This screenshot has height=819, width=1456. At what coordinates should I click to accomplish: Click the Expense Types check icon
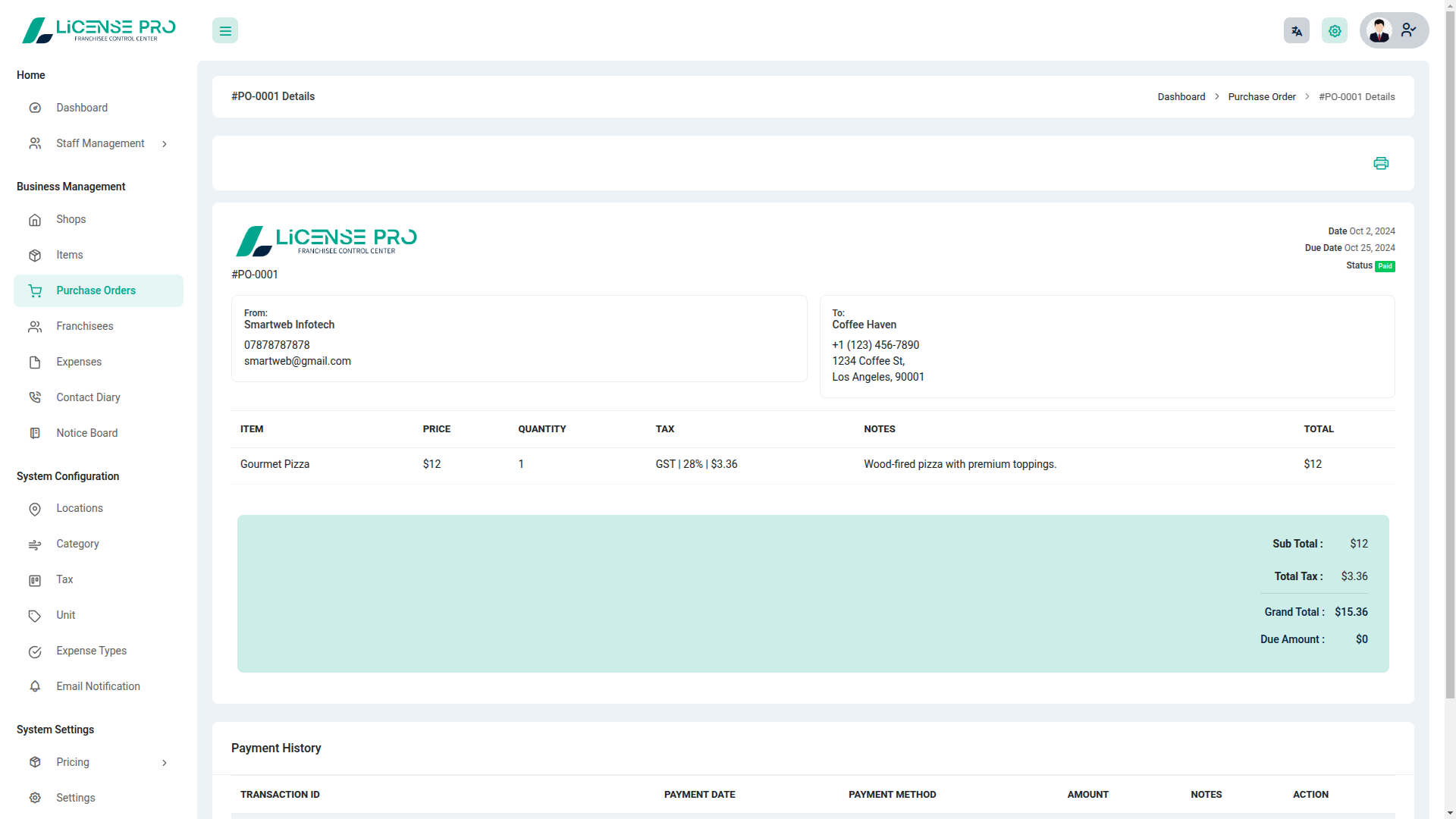point(35,651)
